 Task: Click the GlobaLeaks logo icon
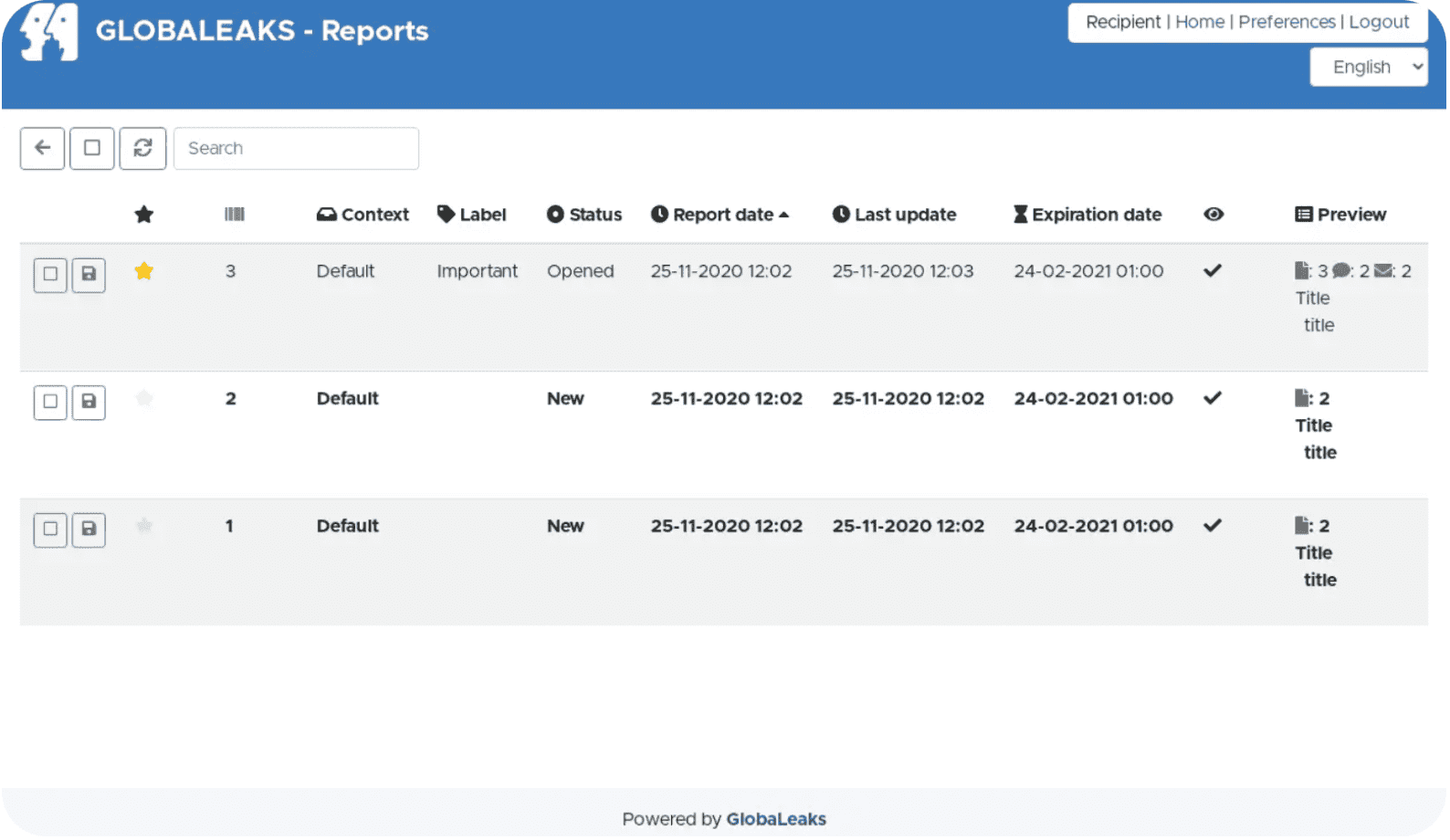click(49, 31)
